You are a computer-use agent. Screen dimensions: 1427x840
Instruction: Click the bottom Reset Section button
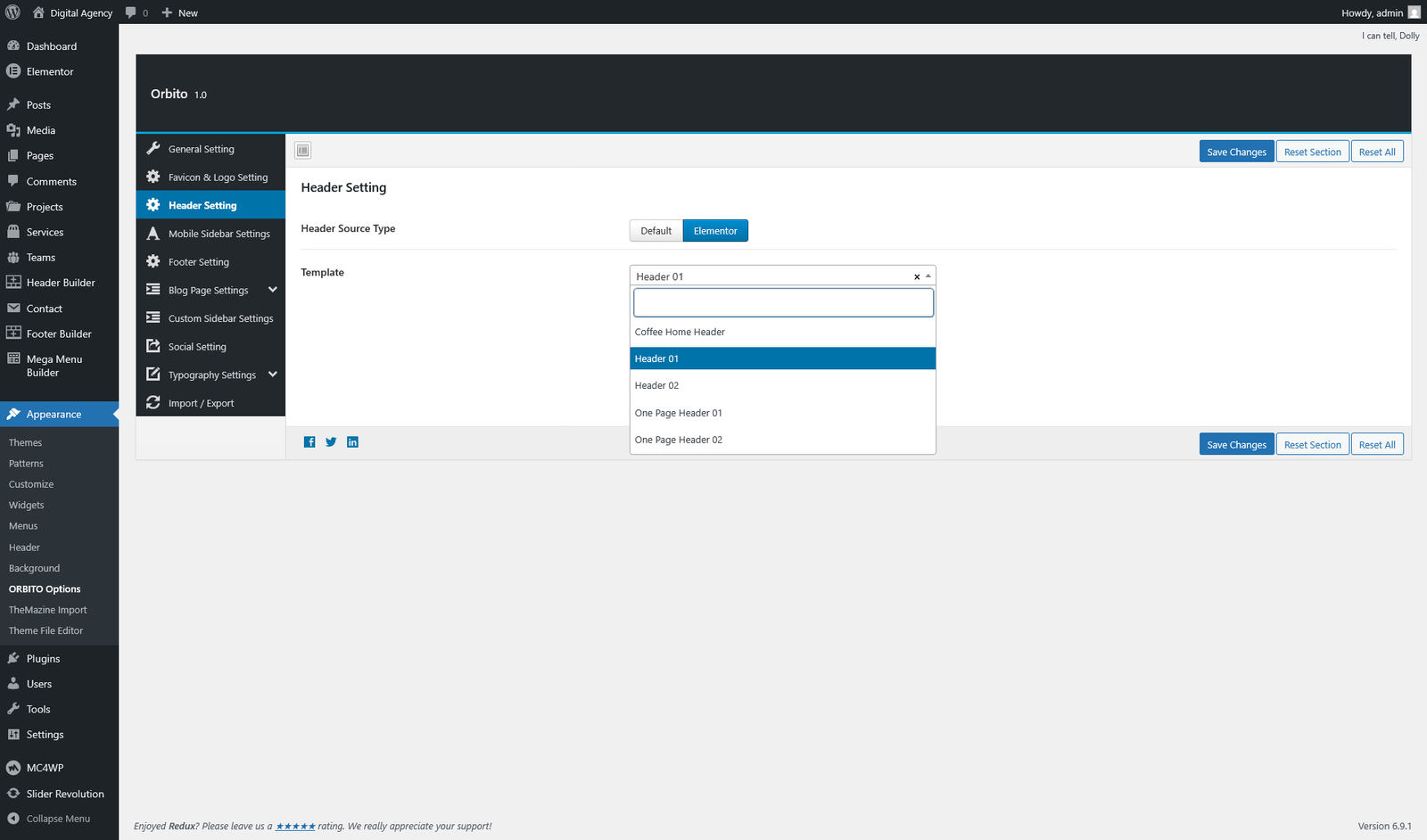(1312, 445)
